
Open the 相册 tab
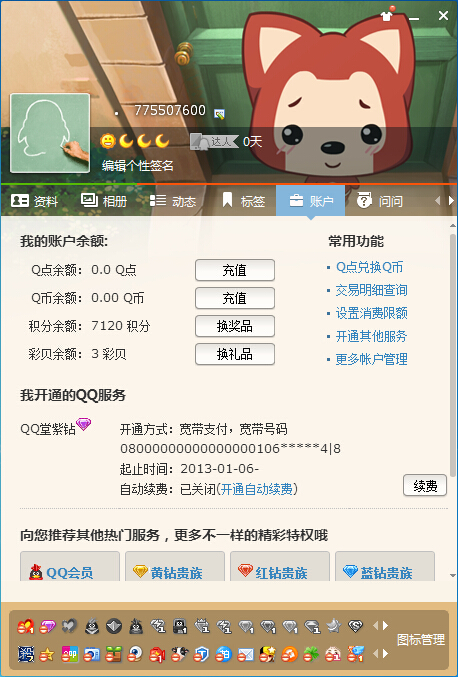coord(104,201)
